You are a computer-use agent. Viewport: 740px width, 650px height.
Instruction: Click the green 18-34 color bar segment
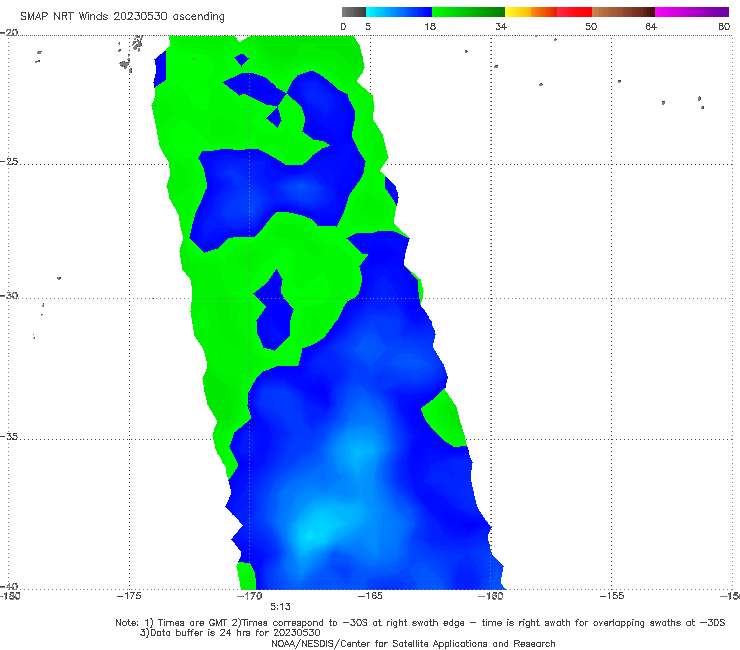pos(469,12)
